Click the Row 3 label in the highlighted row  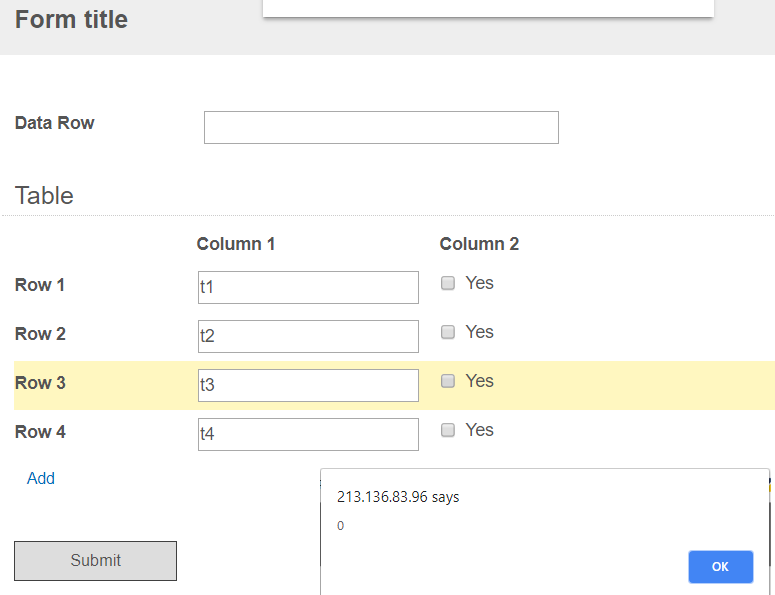[x=40, y=383]
